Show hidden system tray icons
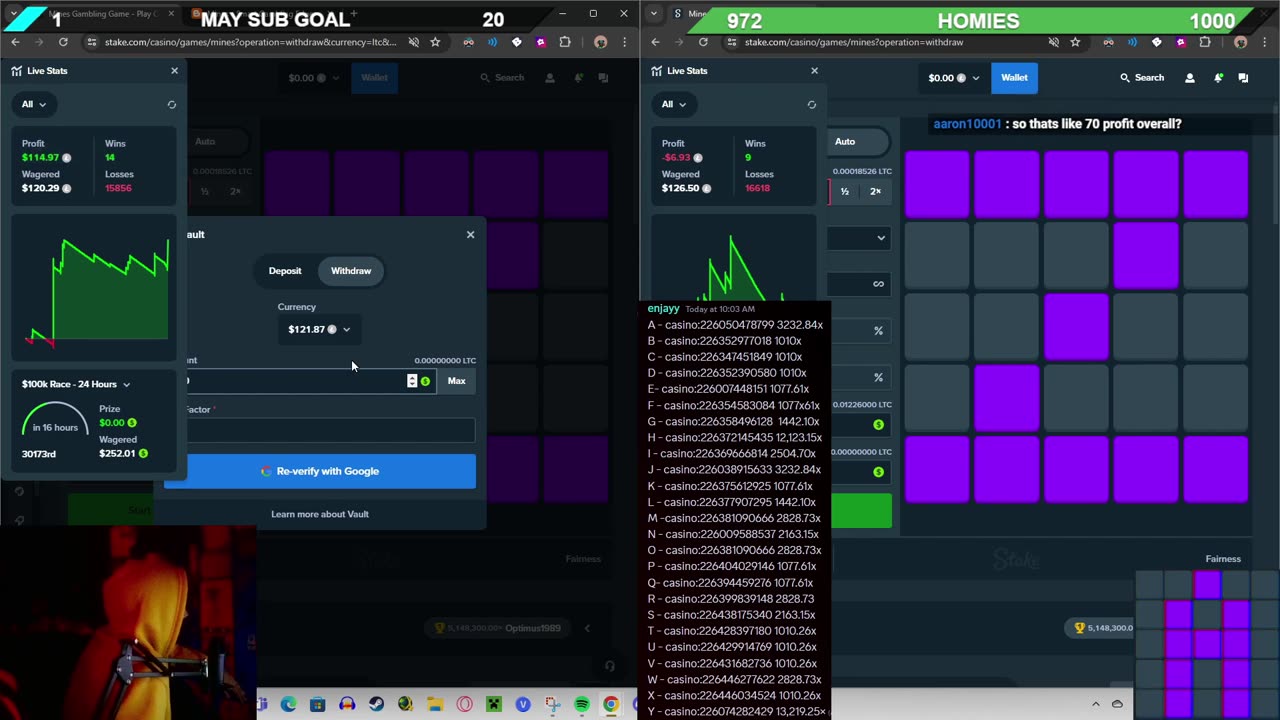Viewport: 1280px width, 720px height. point(1096,704)
